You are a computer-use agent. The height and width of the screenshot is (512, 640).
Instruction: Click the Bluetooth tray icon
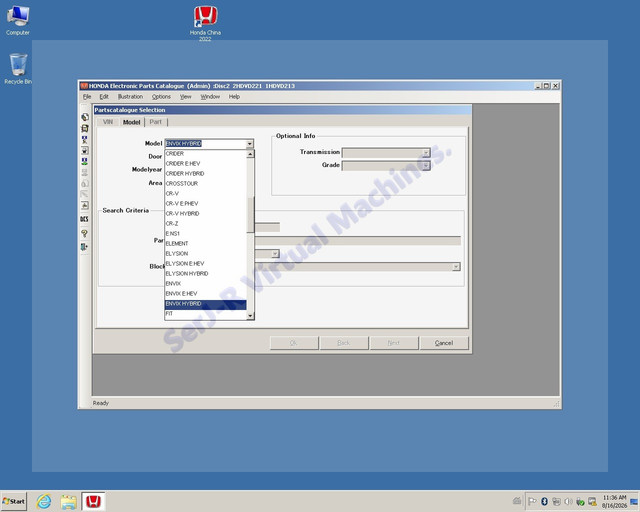(x=544, y=501)
